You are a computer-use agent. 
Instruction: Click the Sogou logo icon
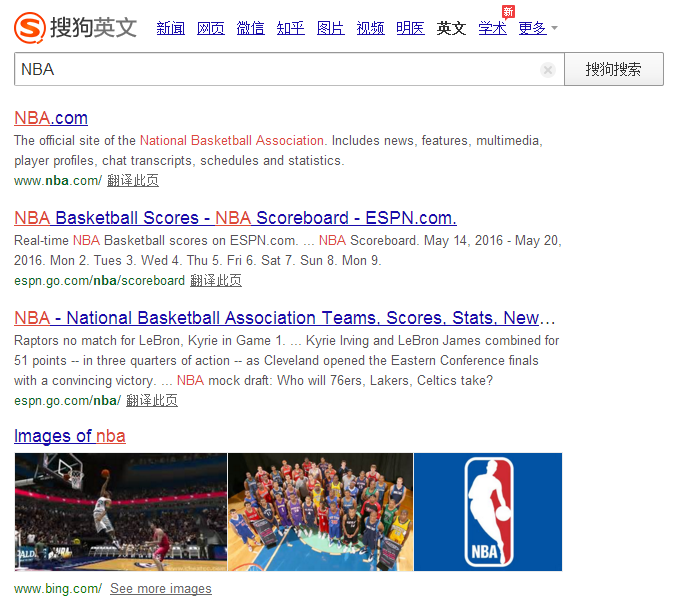tap(29, 27)
